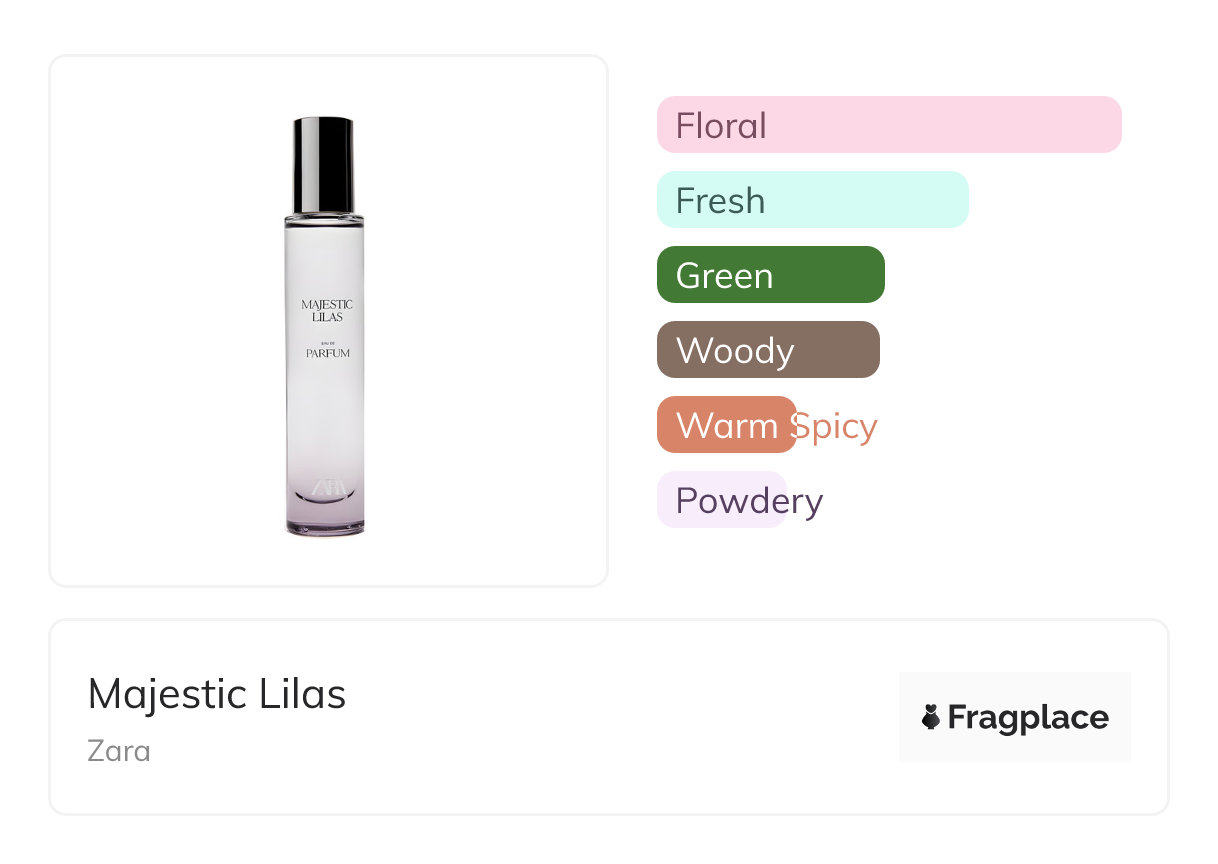Click the Fragplace wordmark text

point(1028,717)
